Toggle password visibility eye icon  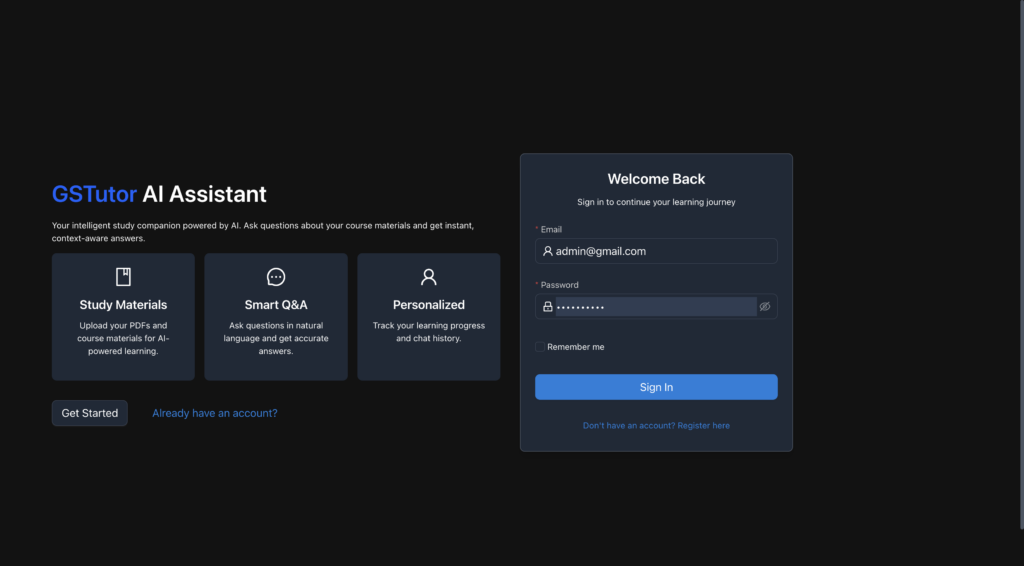pyautogui.click(x=765, y=306)
